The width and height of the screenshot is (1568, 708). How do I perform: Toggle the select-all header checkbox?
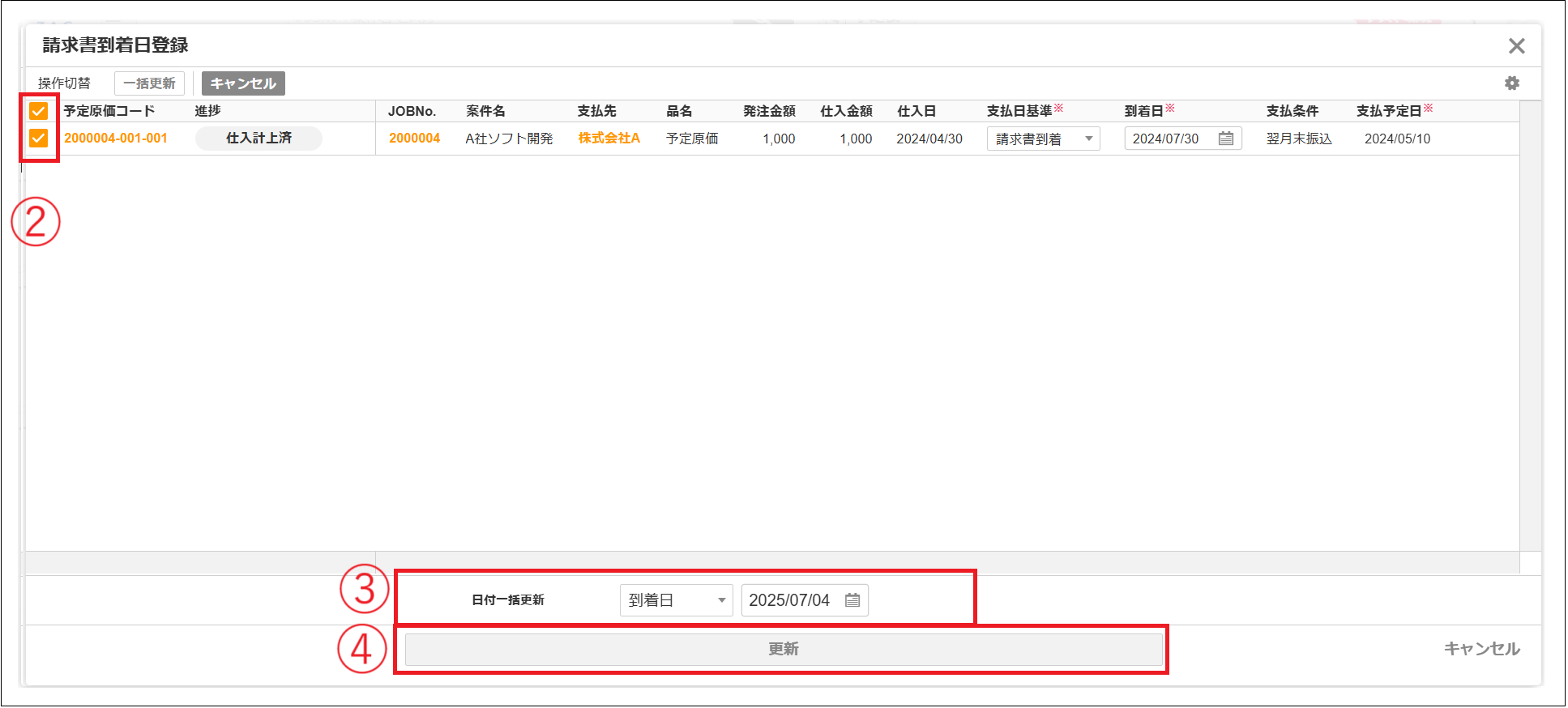coord(38,111)
